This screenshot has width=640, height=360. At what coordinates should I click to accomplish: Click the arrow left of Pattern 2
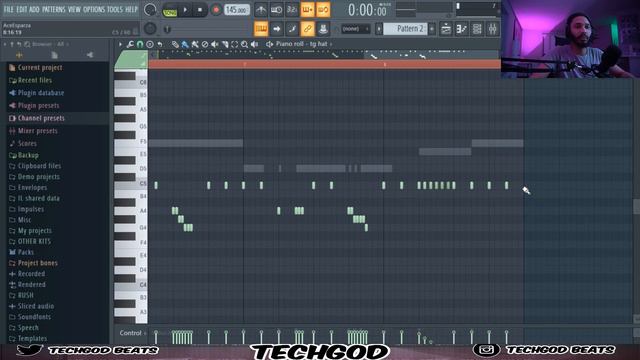[379, 29]
